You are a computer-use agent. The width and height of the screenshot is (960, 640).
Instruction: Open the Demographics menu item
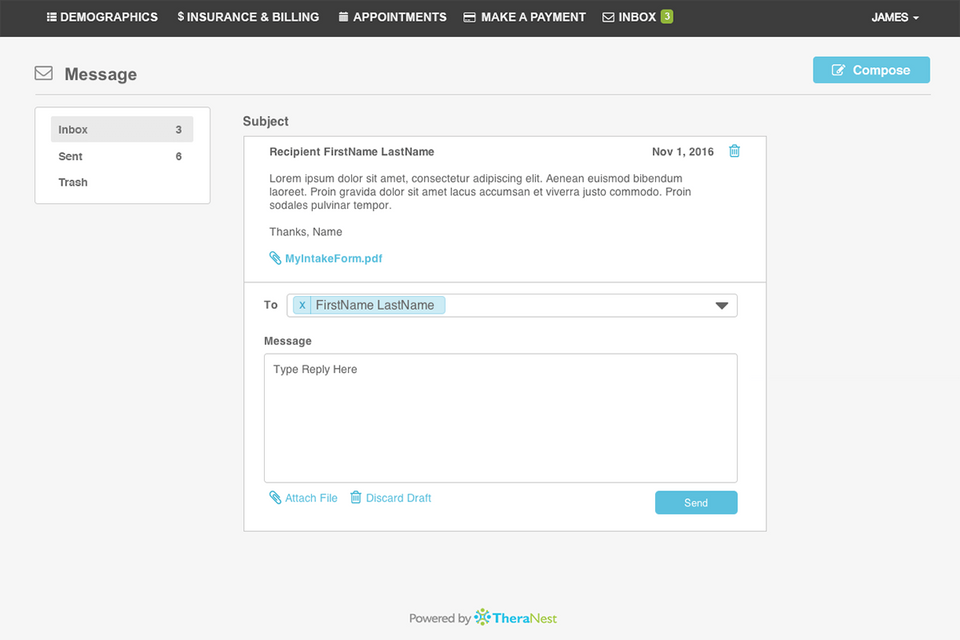102,17
